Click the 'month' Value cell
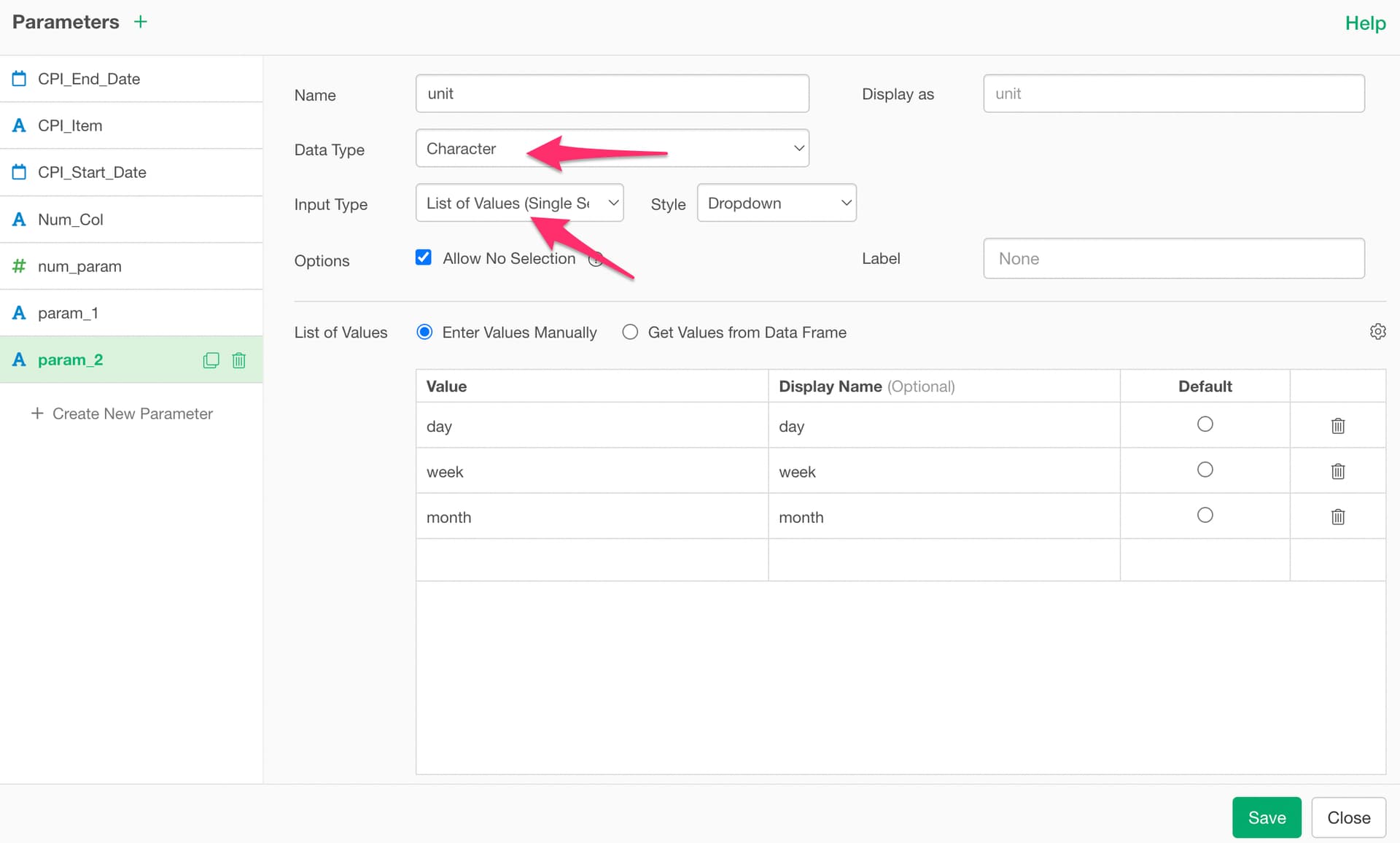1400x843 pixels. point(592,517)
